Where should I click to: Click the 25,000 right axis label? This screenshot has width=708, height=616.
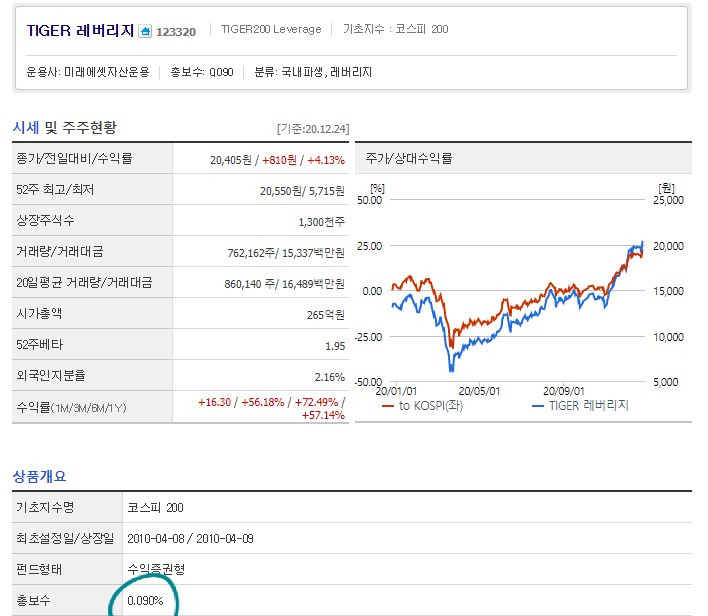point(668,200)
